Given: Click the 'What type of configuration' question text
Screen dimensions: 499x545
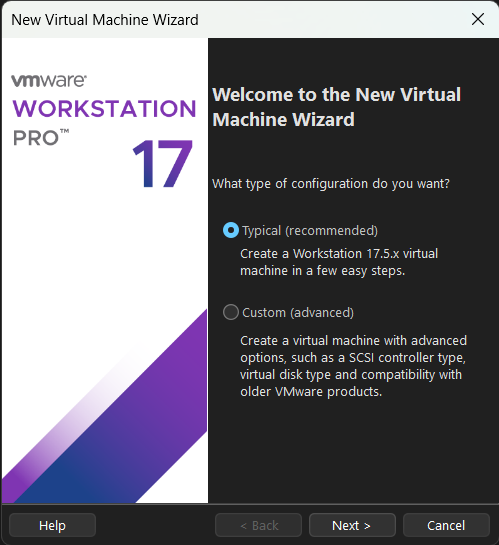Looking at the screenshot, I should pos(331,184).
